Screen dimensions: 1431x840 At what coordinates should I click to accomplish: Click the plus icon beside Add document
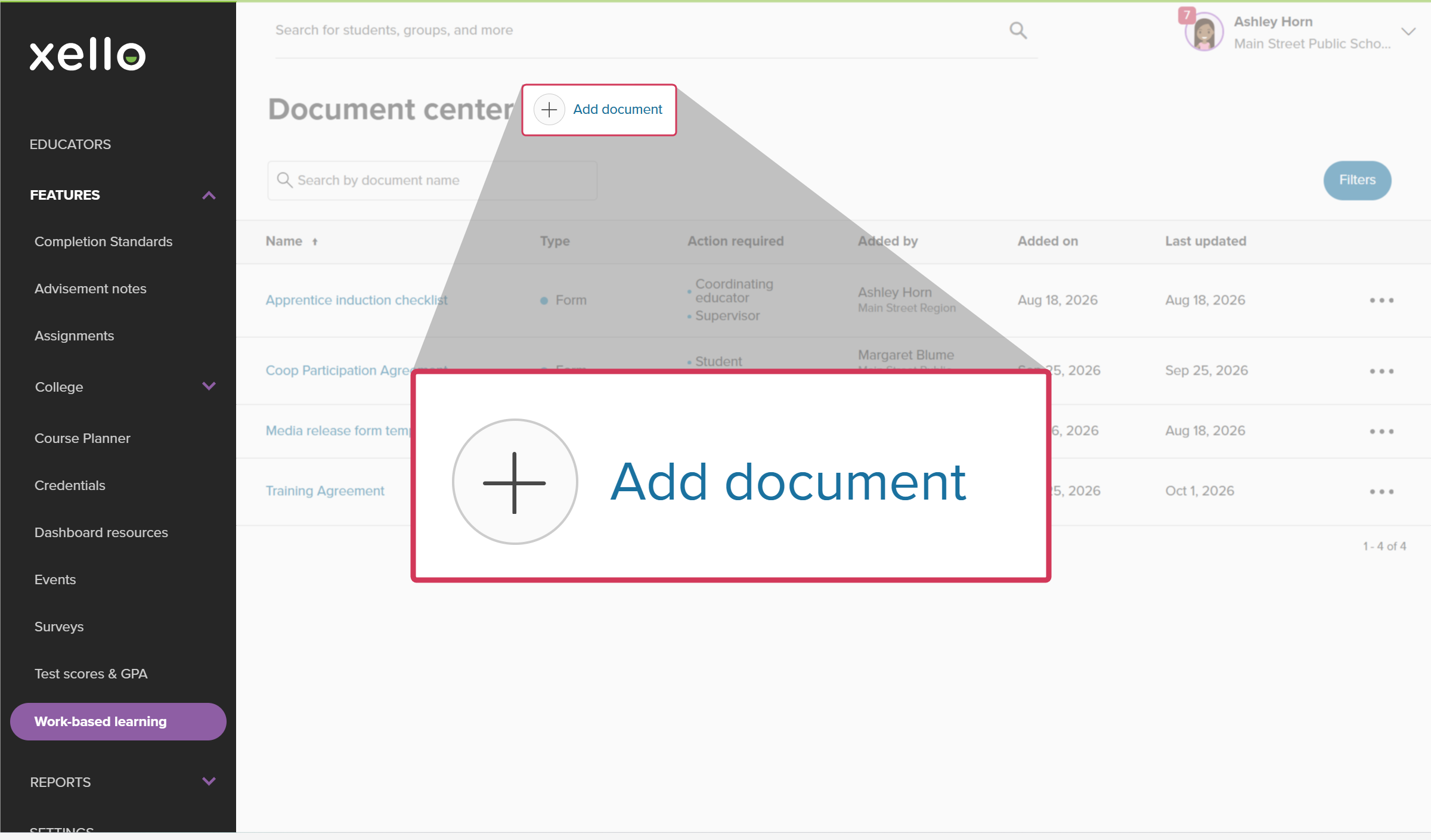point(549,110)
